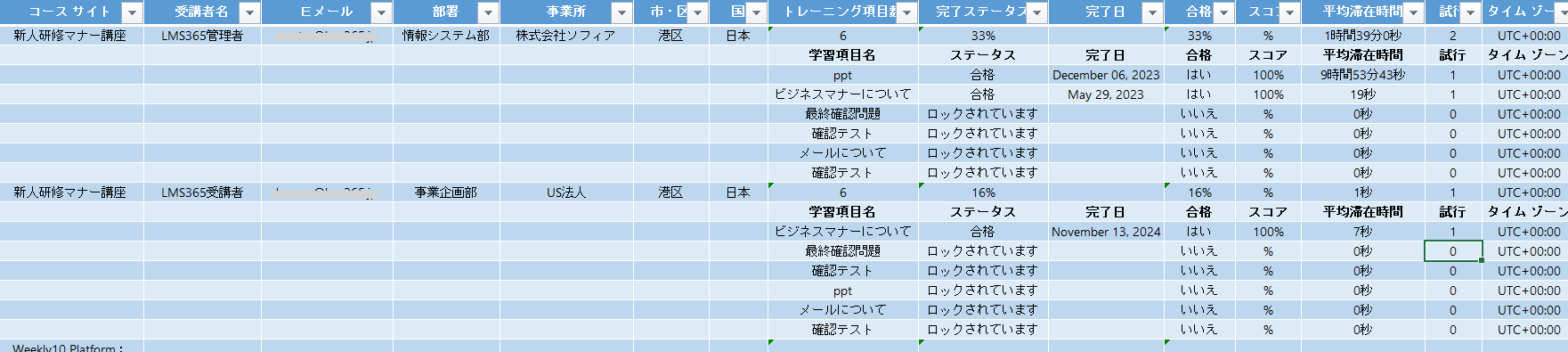Select the 1時間39分0秒 cell
Screen dimensions: 1568x352
pos(1363,36)
